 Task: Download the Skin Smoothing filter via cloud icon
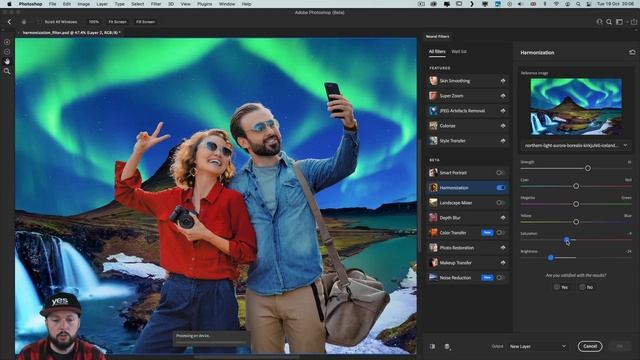(x=503, y=81)
